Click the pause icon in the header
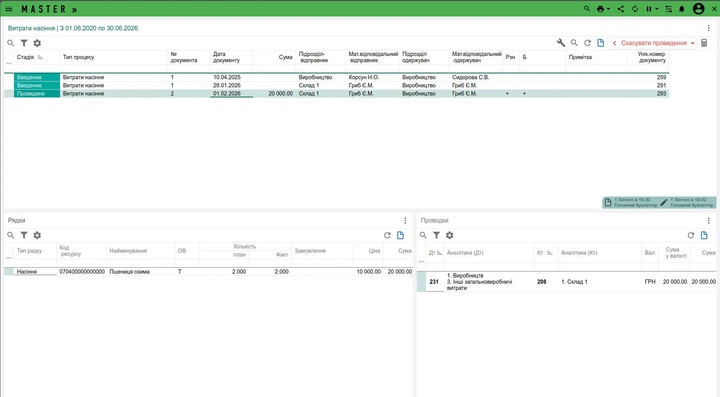 tap(649, 9)
